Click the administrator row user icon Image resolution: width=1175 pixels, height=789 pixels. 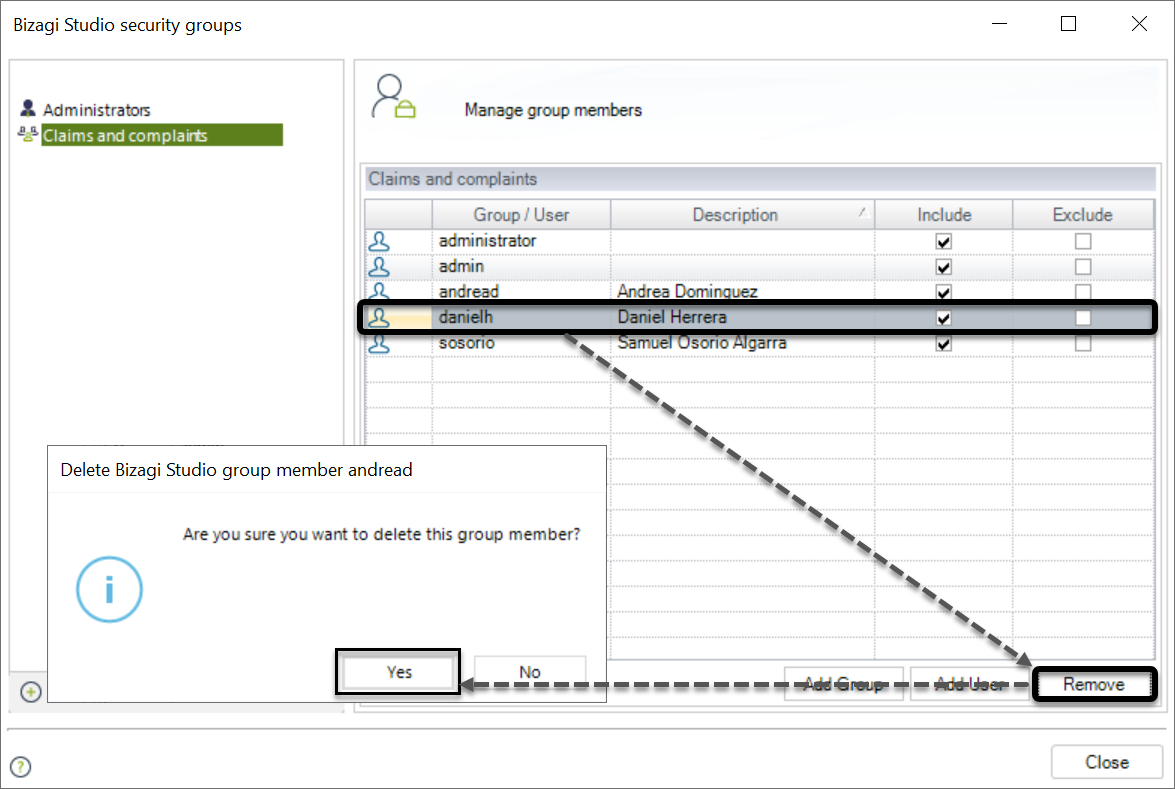pyautogui.click(x=379, y=241)
